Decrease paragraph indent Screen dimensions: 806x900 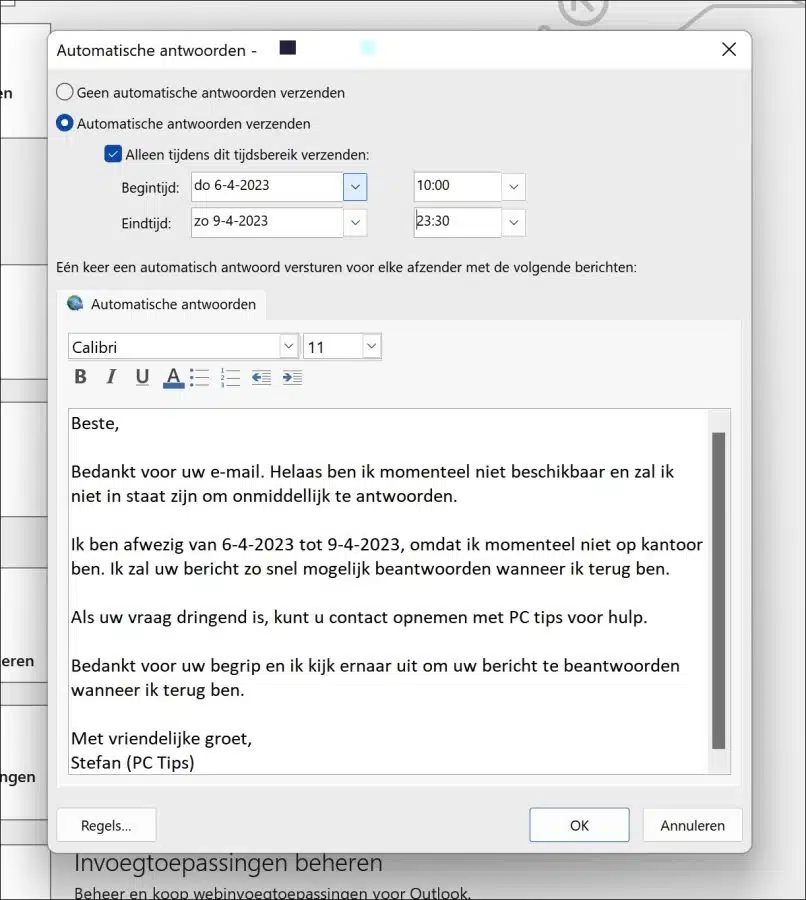coord(261,377)
